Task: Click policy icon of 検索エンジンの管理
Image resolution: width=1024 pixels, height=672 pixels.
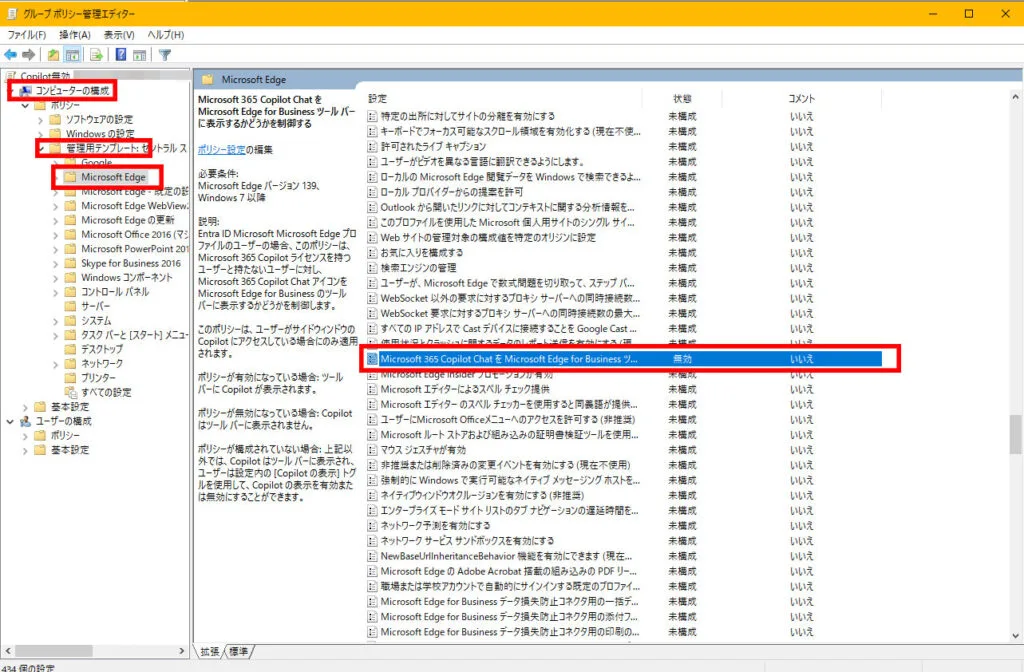Action: coord(372,268)
